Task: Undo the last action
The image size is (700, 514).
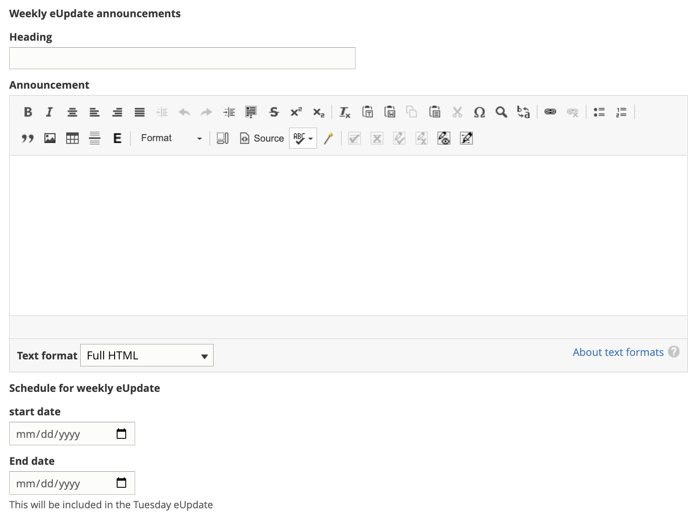Action: [x=184, y=112]
